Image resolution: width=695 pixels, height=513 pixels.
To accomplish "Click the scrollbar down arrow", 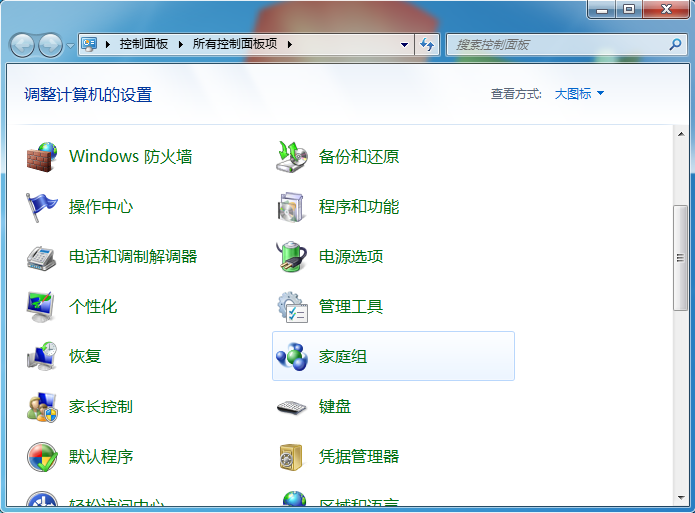I will (681, 497).
